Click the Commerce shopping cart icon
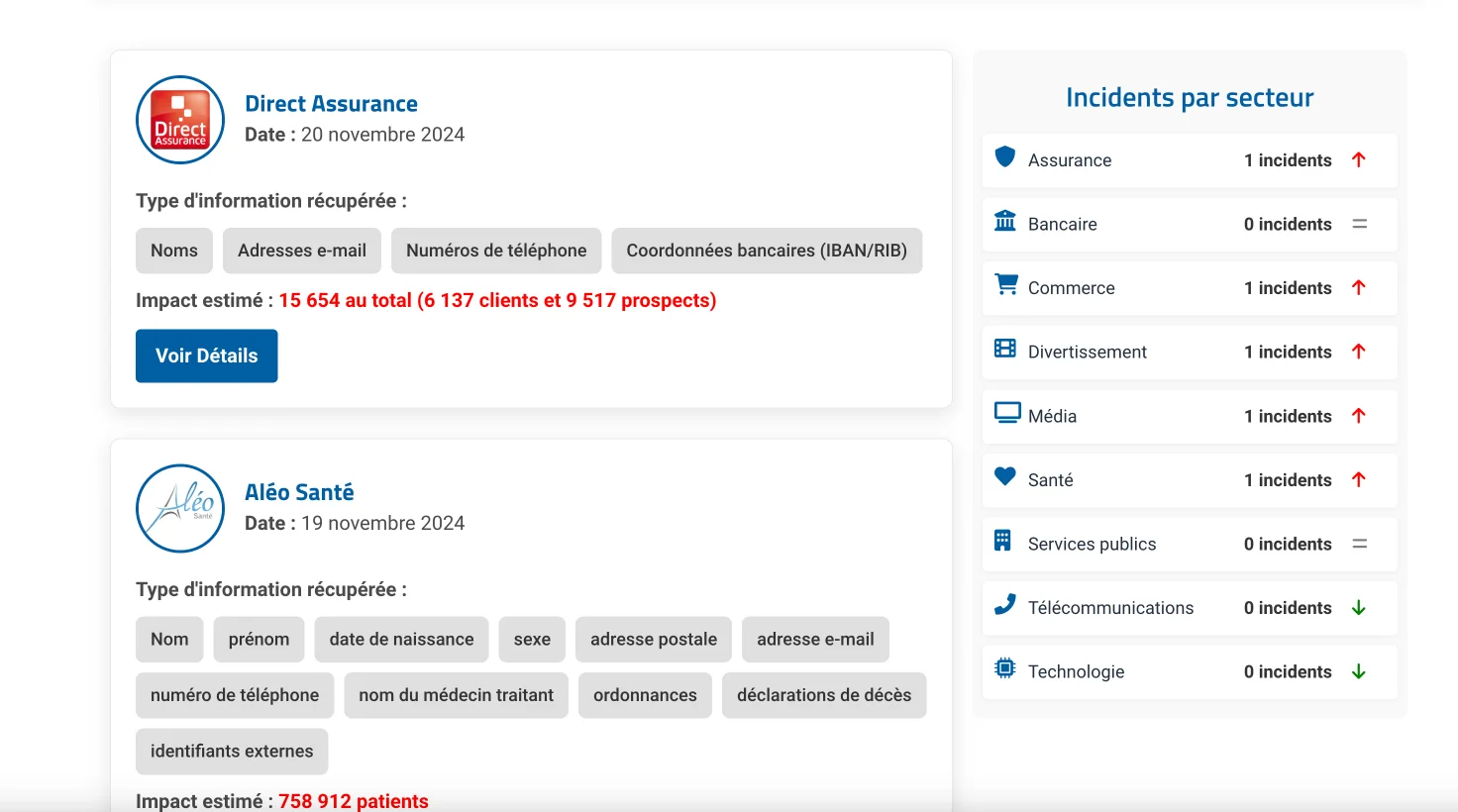The image size is (1458, 812). [x=1006, y=284]
